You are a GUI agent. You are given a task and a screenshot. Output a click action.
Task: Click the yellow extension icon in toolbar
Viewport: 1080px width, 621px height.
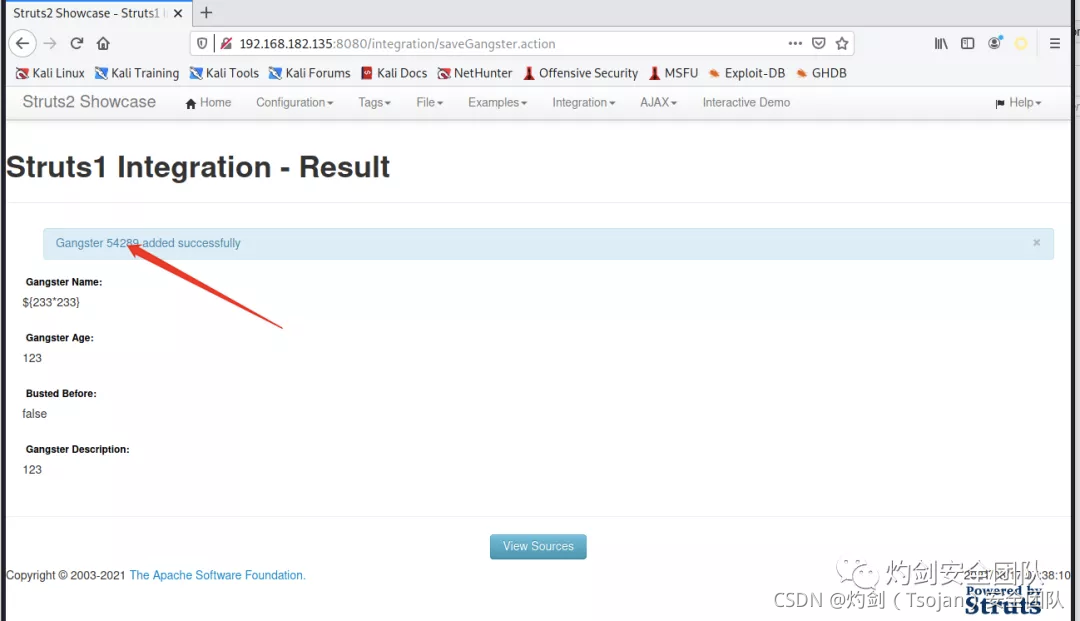[x=1021, y=43]
